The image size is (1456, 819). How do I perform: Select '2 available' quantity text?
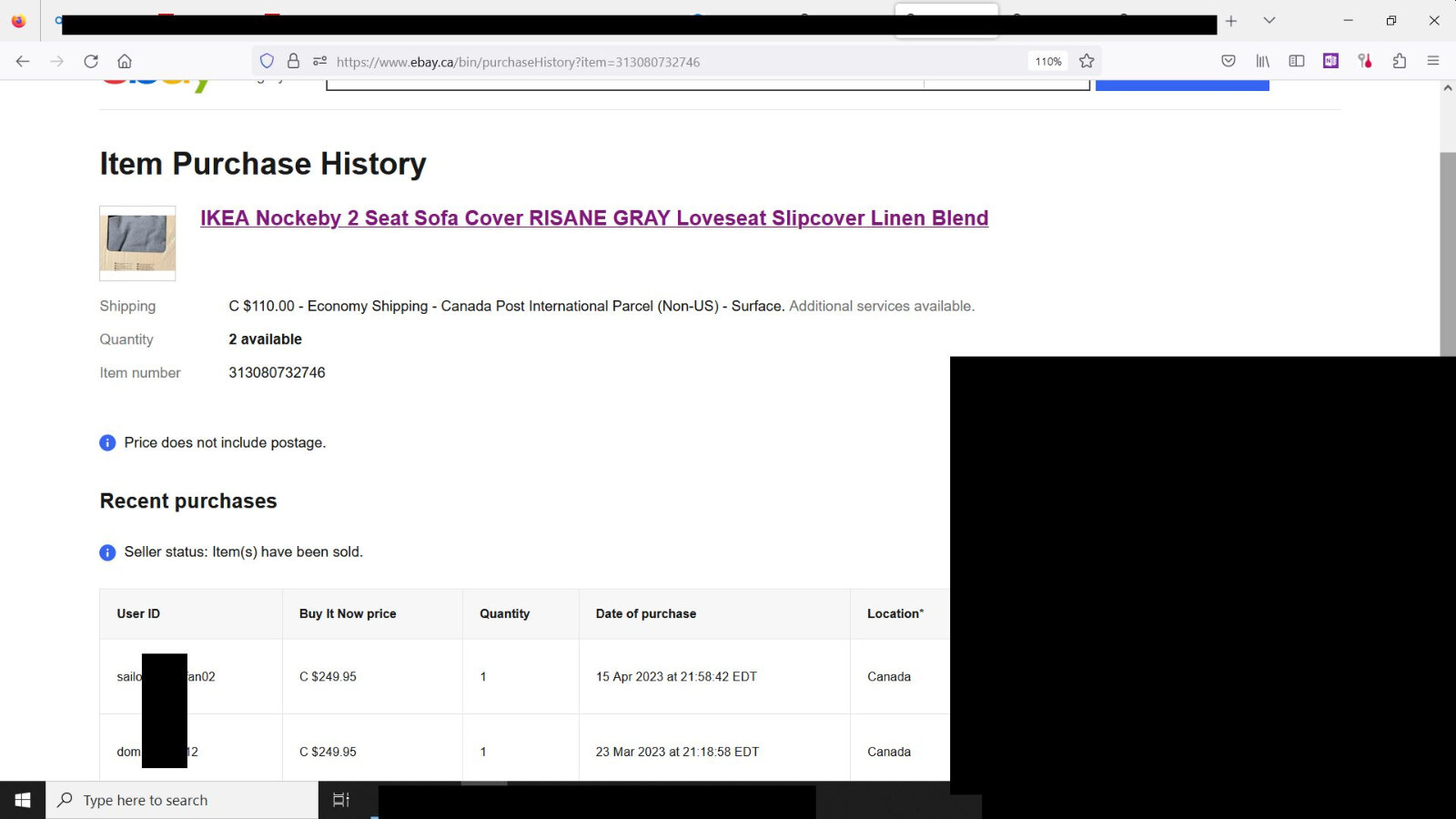(265, 339)
